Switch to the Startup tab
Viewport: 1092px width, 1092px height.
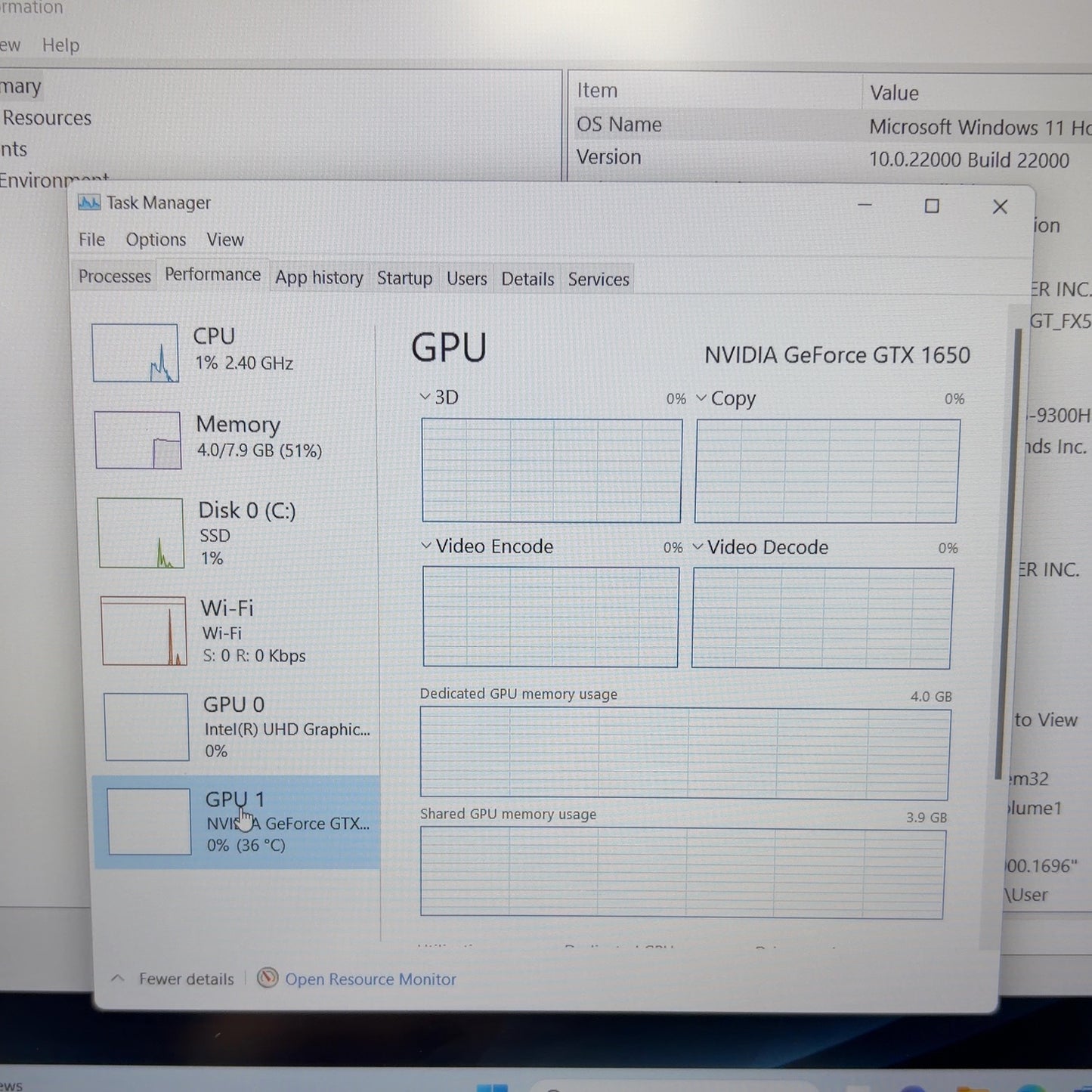click(x=404, y=279)
